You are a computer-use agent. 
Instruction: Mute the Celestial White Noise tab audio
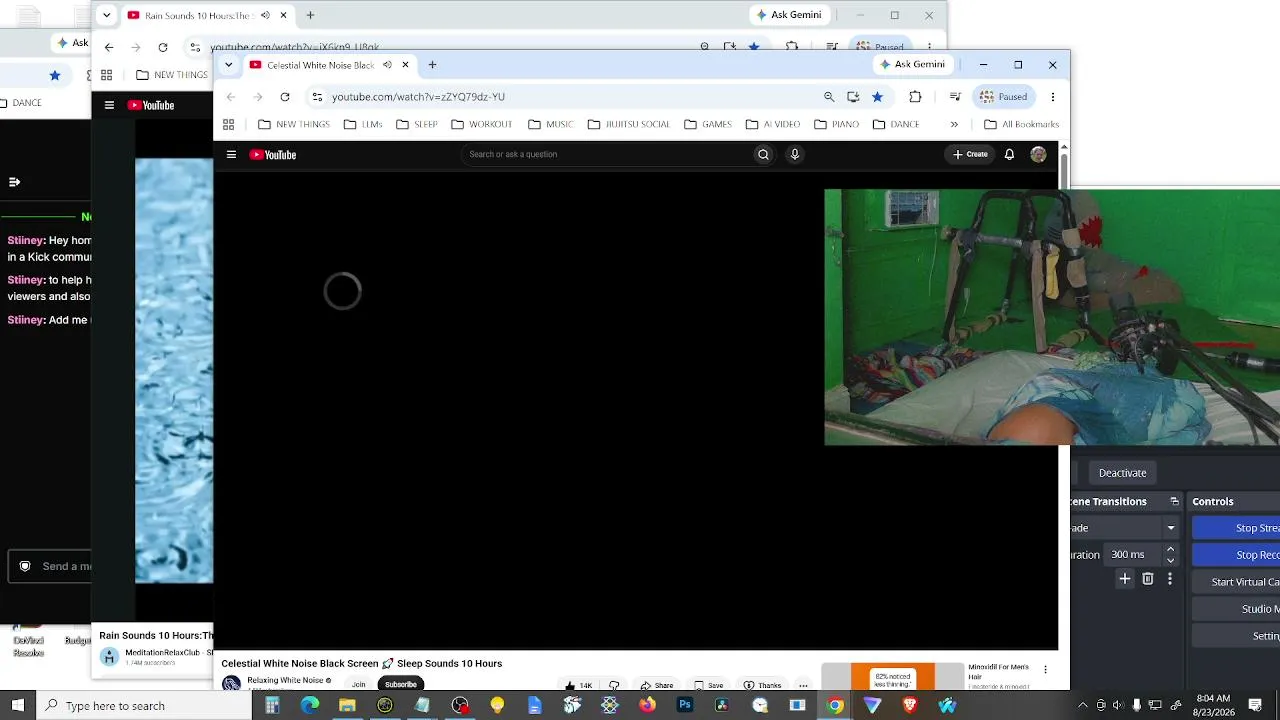point(387,65)
